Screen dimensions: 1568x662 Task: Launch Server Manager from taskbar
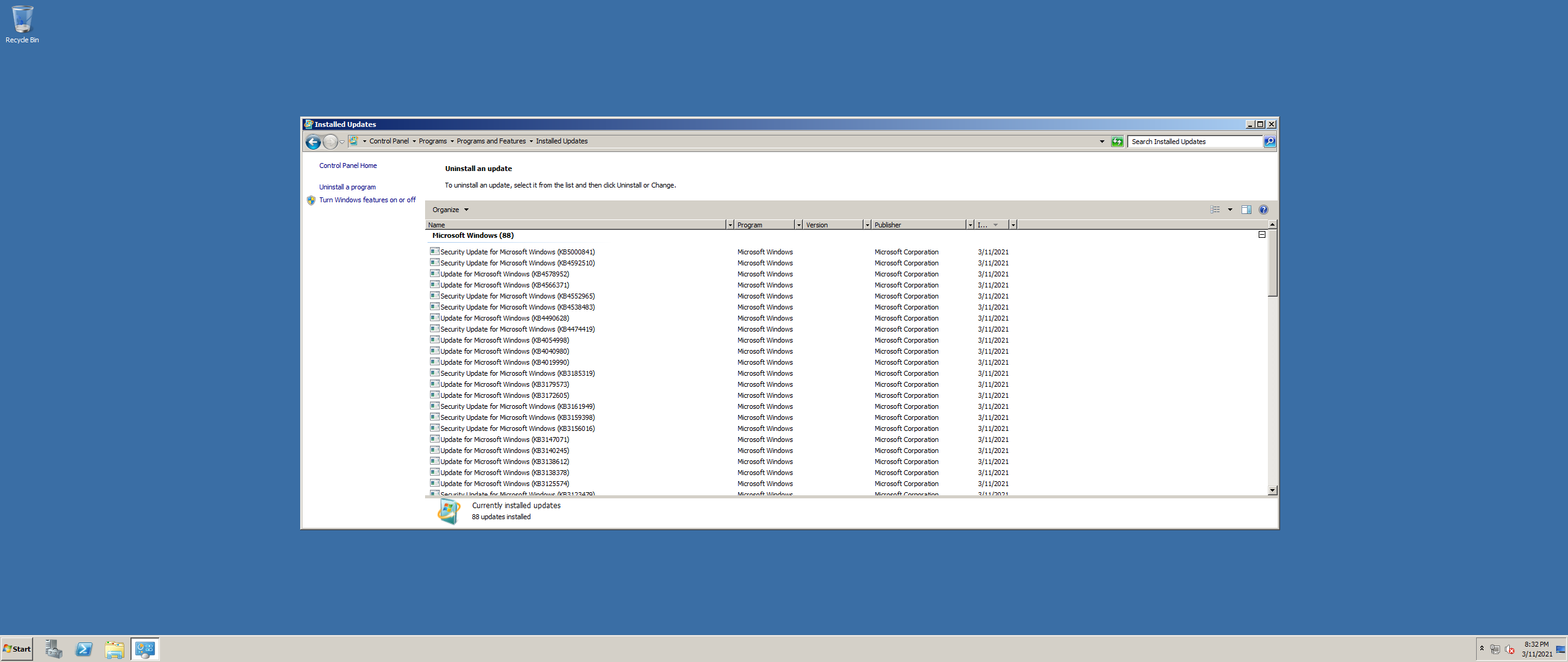coord(53,649)
